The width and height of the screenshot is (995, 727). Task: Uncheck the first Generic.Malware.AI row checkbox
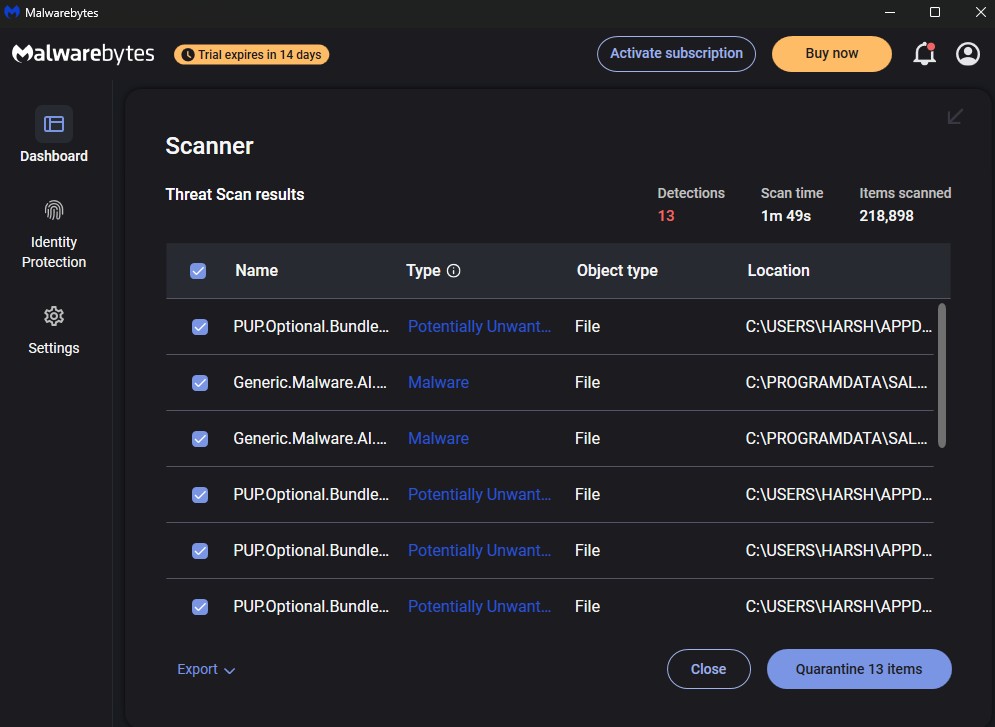pos(200,383)
